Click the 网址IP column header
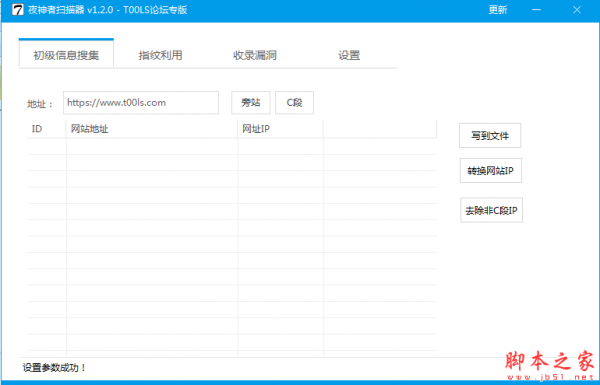 click(280, 129)
